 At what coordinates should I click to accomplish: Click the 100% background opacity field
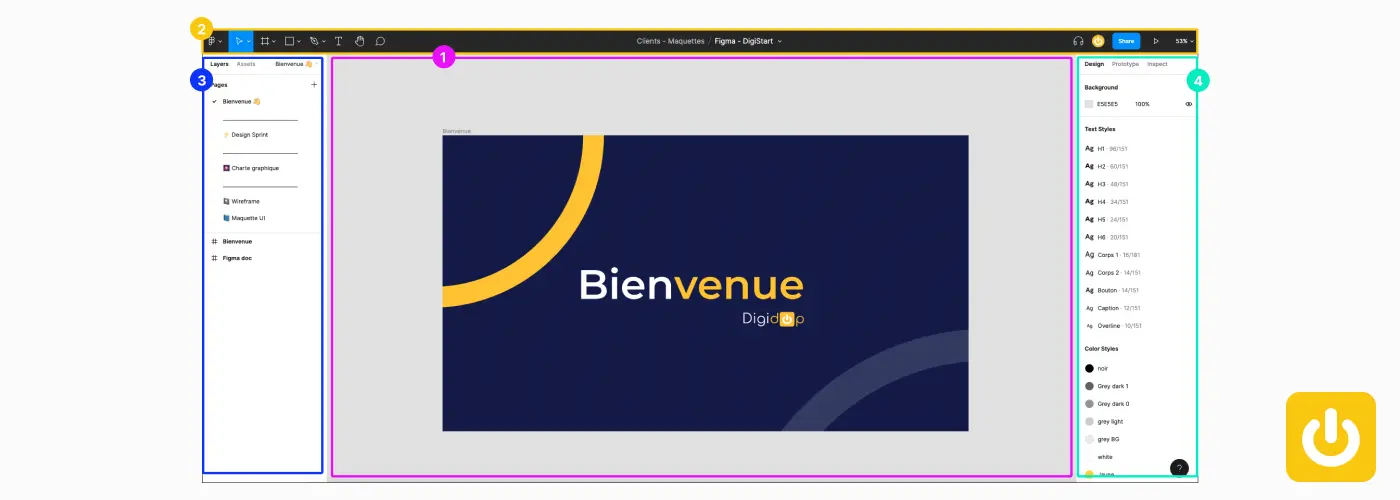coord(1142,104)
